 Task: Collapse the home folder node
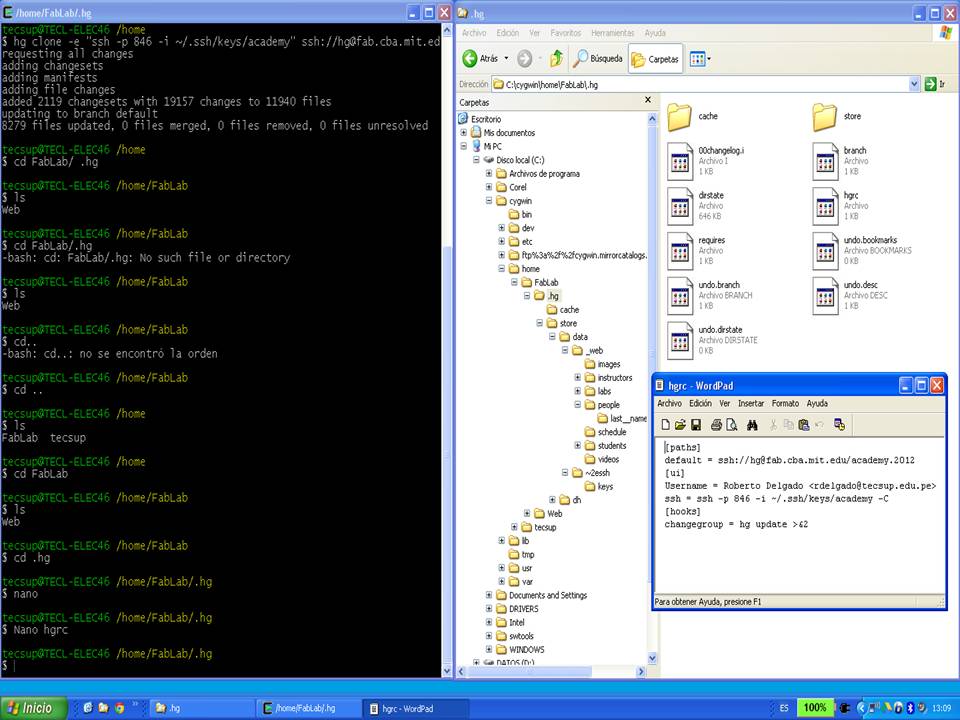[x=501, y=269]
